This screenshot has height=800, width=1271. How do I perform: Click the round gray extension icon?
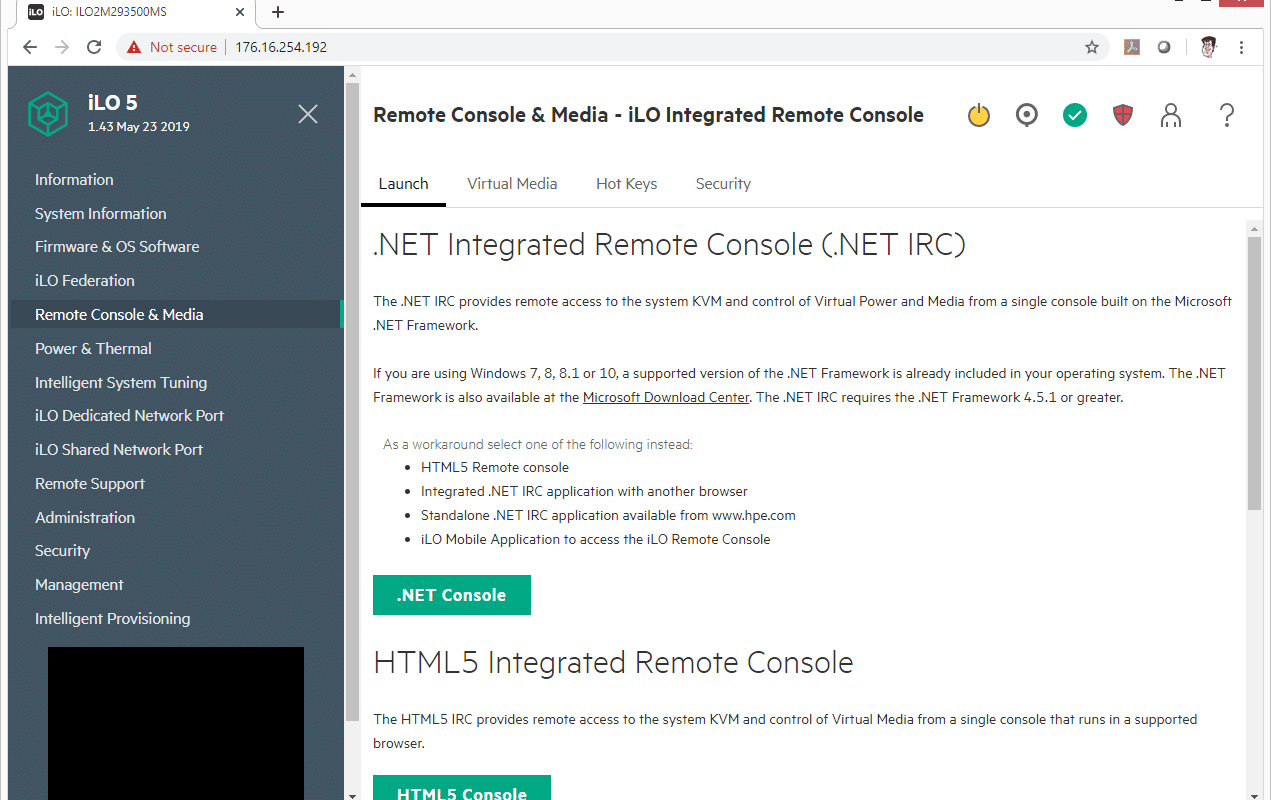click(x=1164, y=47)
